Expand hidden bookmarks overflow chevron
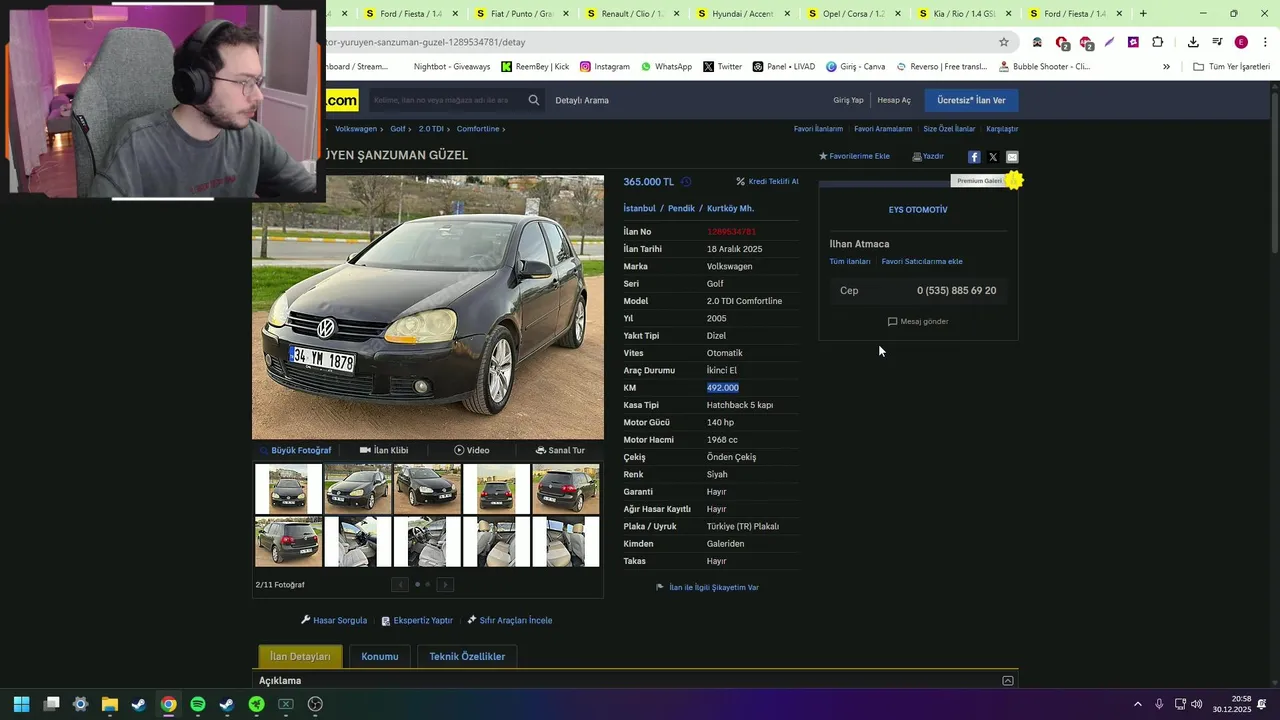The image size is (1280, 720). pyautogui.click(x=1166, y=67)
